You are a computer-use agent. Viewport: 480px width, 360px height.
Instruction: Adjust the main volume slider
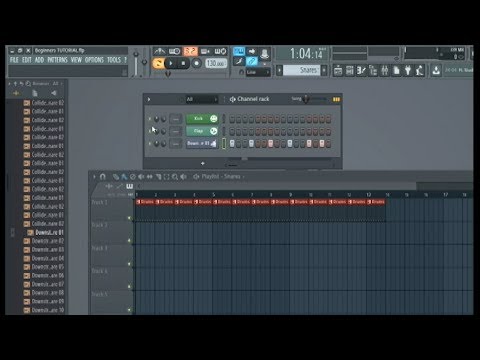[136, 63]
